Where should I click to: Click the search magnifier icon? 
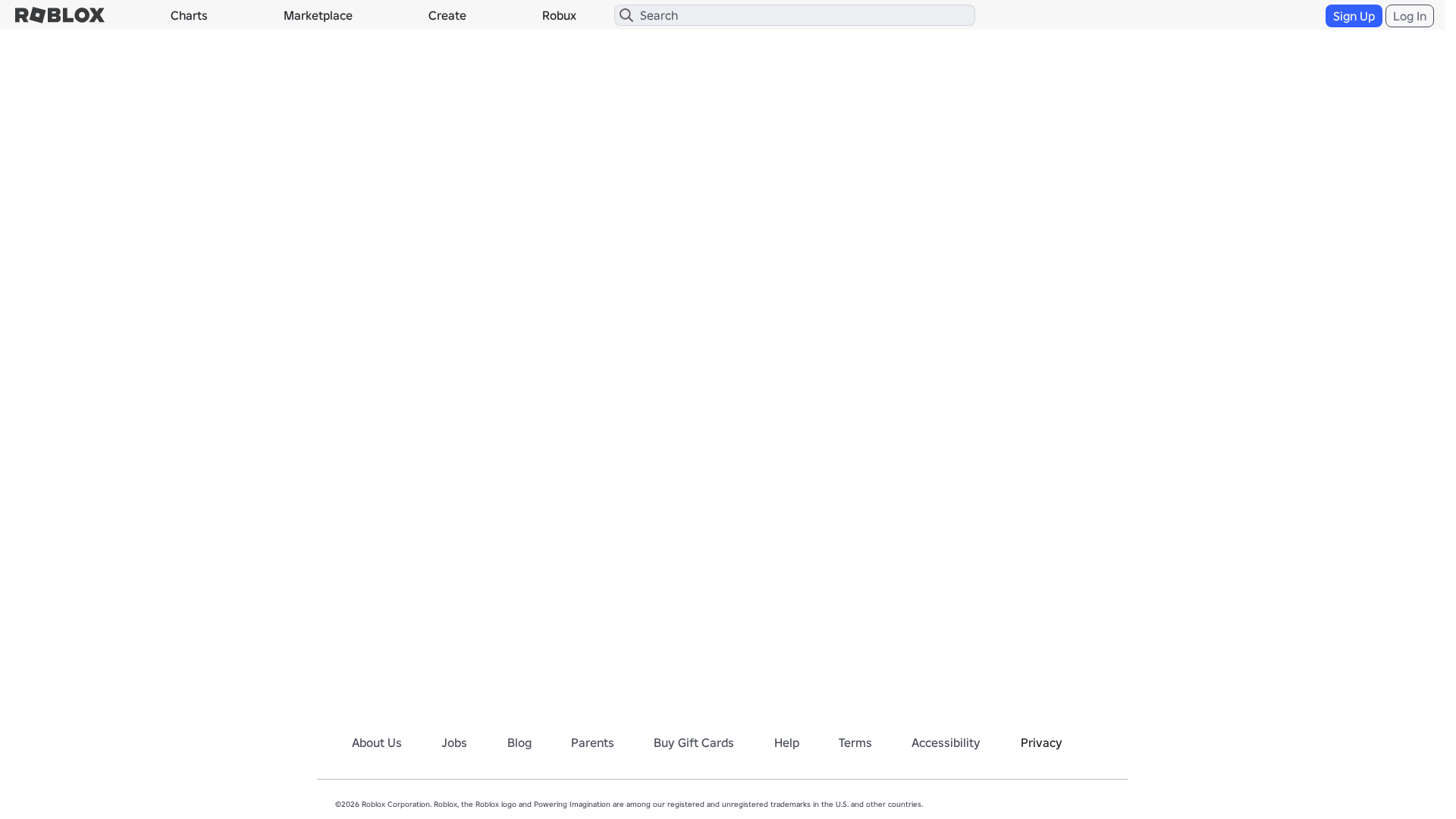pos(626,15)
